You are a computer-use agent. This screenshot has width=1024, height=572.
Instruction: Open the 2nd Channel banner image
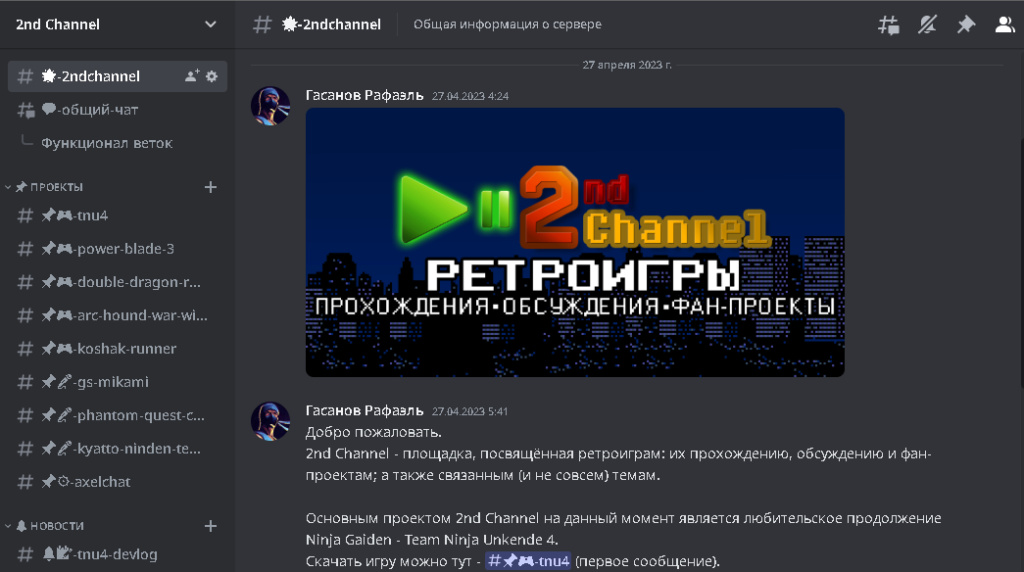[575, 242]
